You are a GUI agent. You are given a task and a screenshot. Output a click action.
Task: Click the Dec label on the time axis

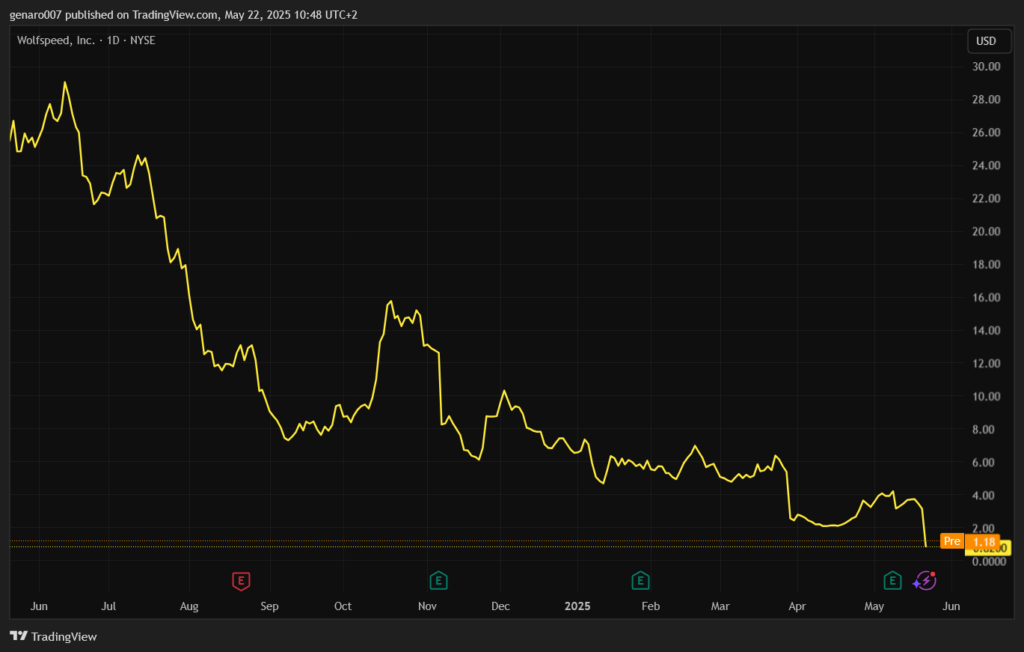tap(500, 606)
